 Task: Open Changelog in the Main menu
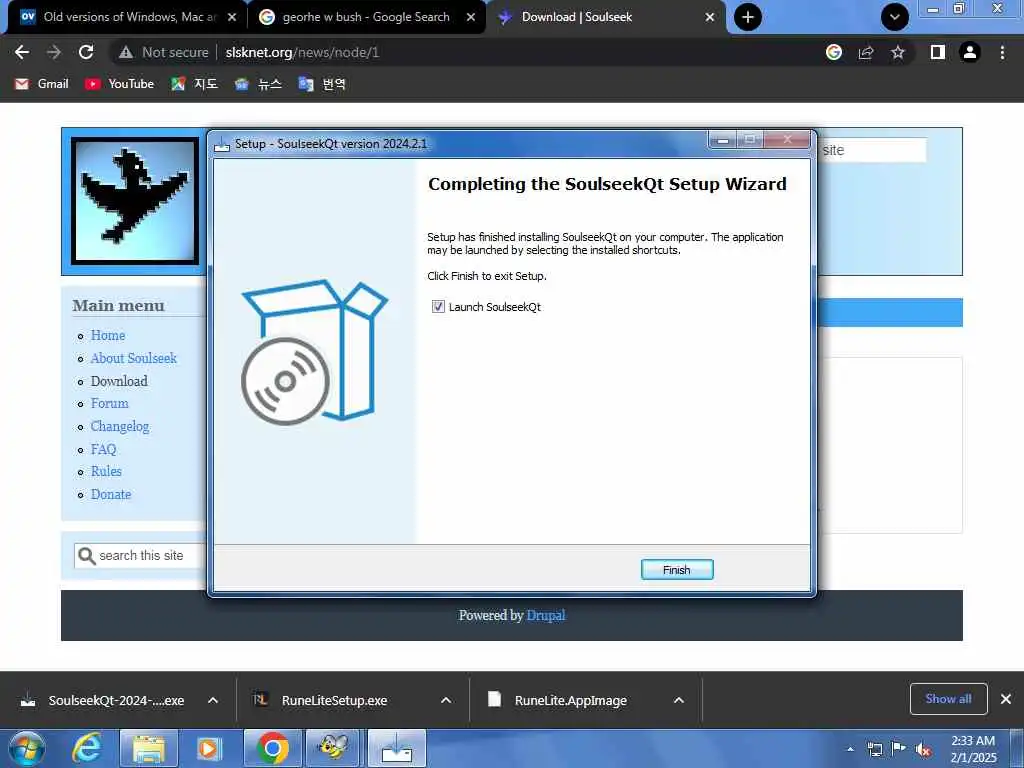point(120,426)
